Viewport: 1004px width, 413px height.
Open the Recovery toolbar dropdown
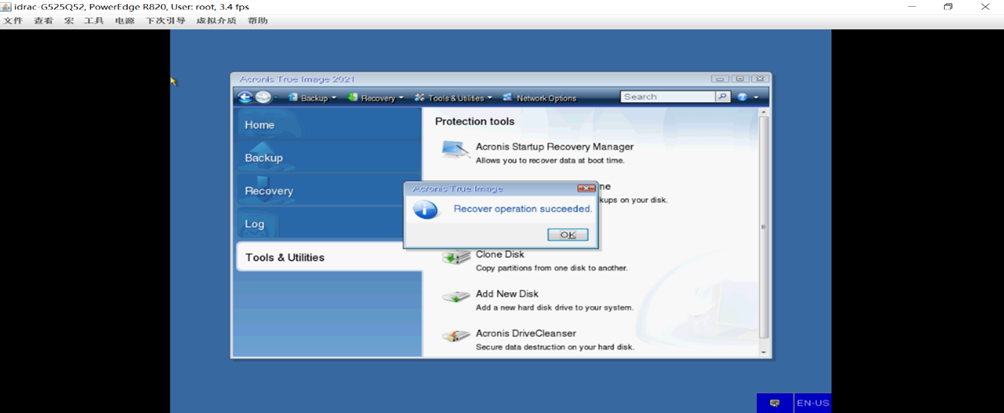[x=375, y=98]
